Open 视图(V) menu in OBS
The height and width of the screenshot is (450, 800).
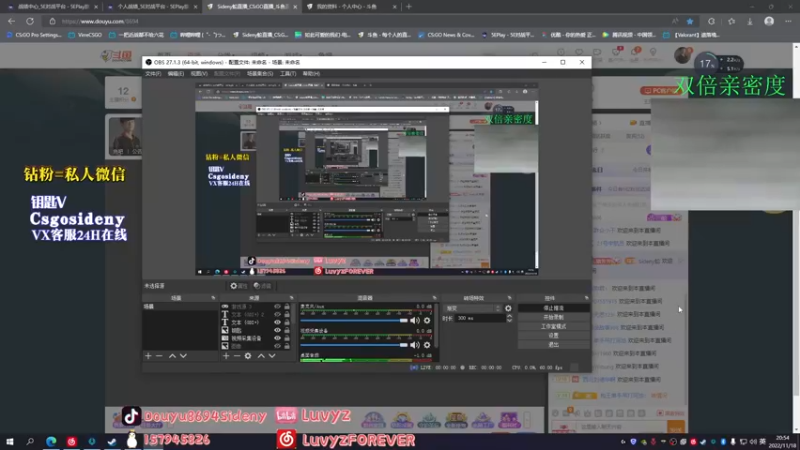click(198, 74)
